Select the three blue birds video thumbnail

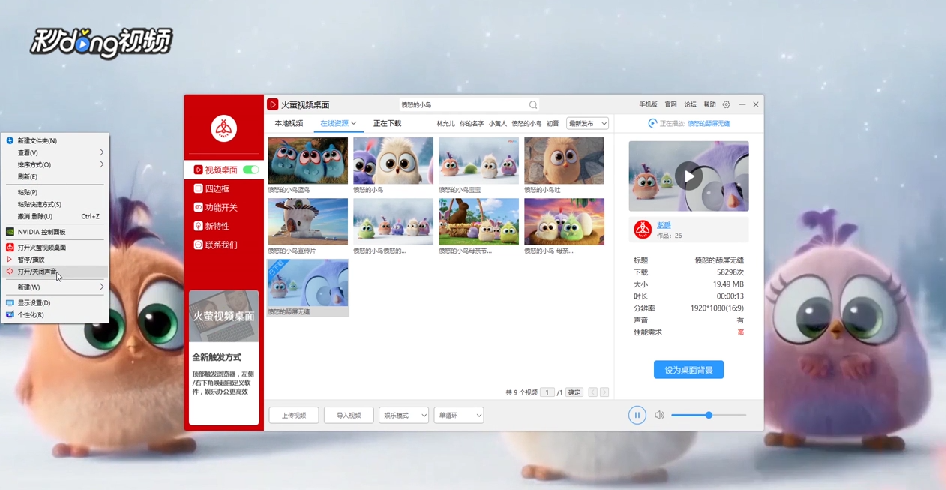[x=308, y=161]
